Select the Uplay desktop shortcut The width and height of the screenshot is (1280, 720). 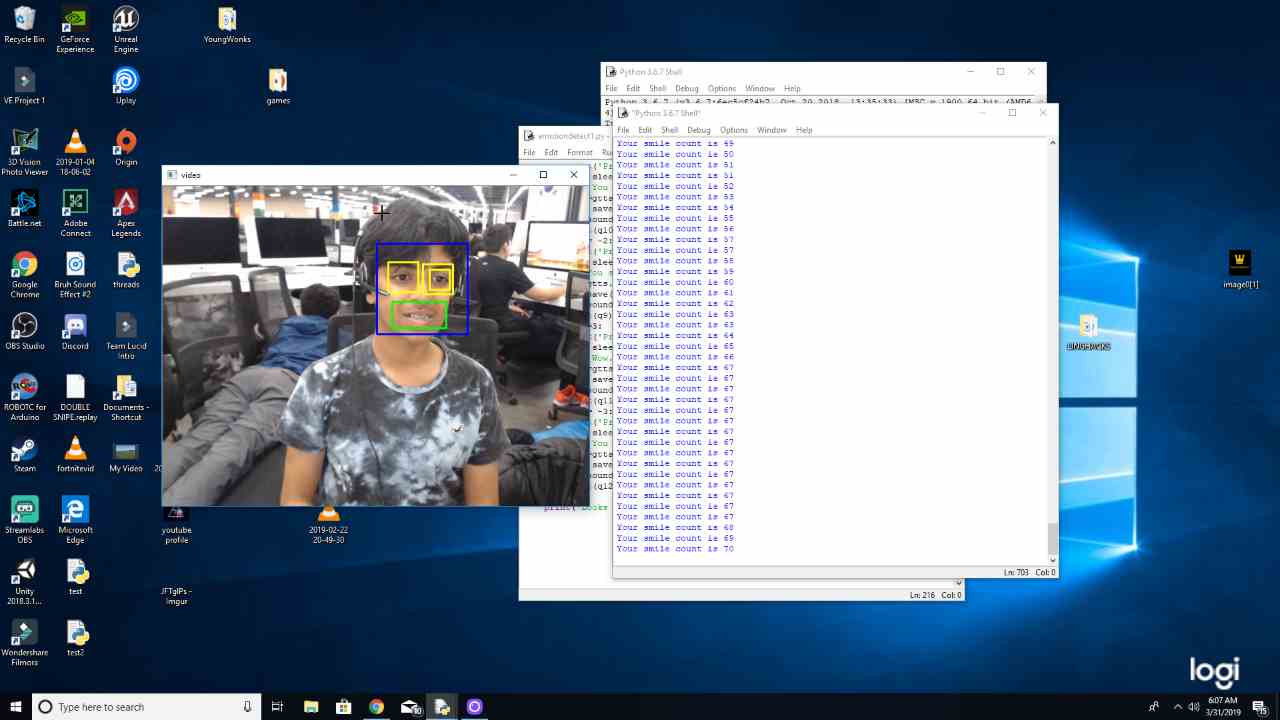click(x=126, y=87)
